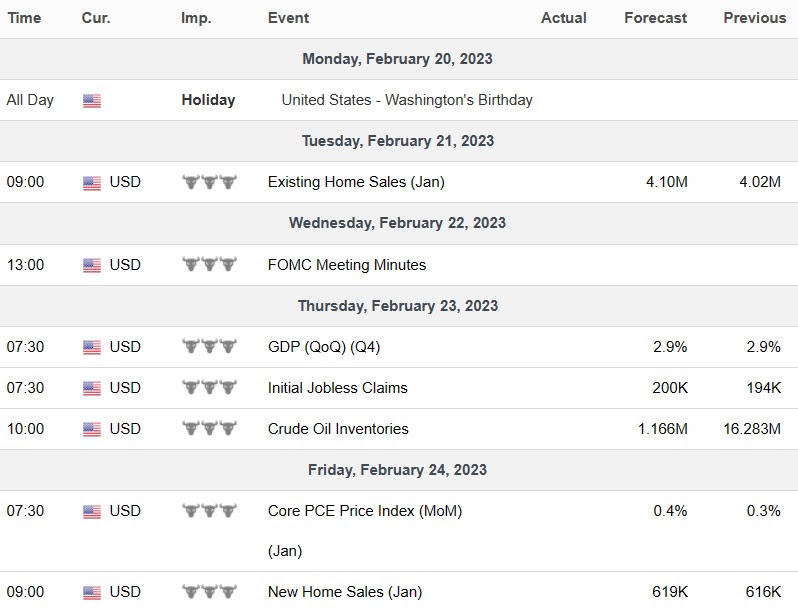Open the Crude Oil Inventories event
Screen dimensions: 798x612
[x=338, y=429]
